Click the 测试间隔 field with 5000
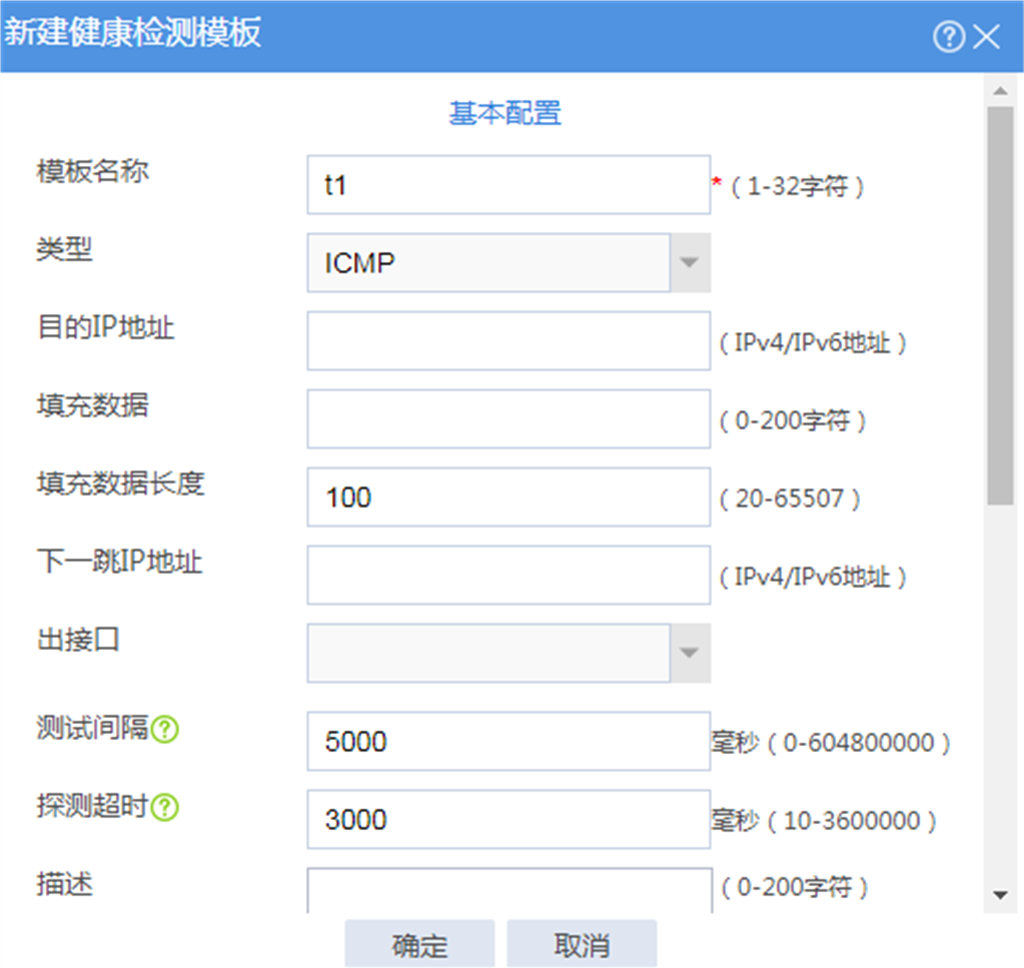 click(x=509, y=741)
